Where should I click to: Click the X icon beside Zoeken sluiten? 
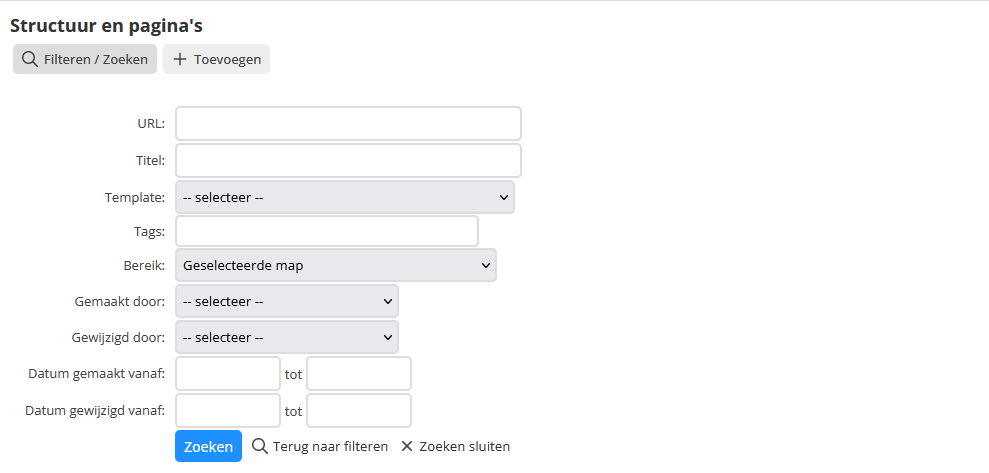[407, 447]
